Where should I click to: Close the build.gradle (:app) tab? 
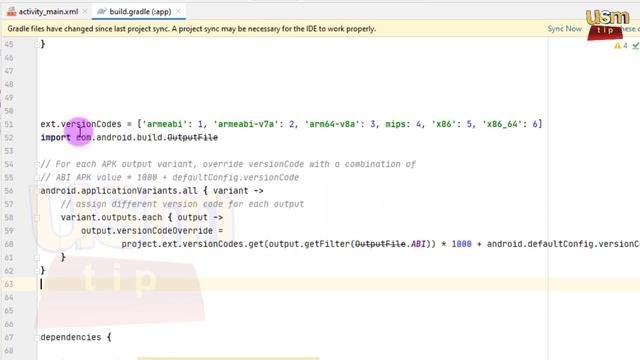pos(178,11)
